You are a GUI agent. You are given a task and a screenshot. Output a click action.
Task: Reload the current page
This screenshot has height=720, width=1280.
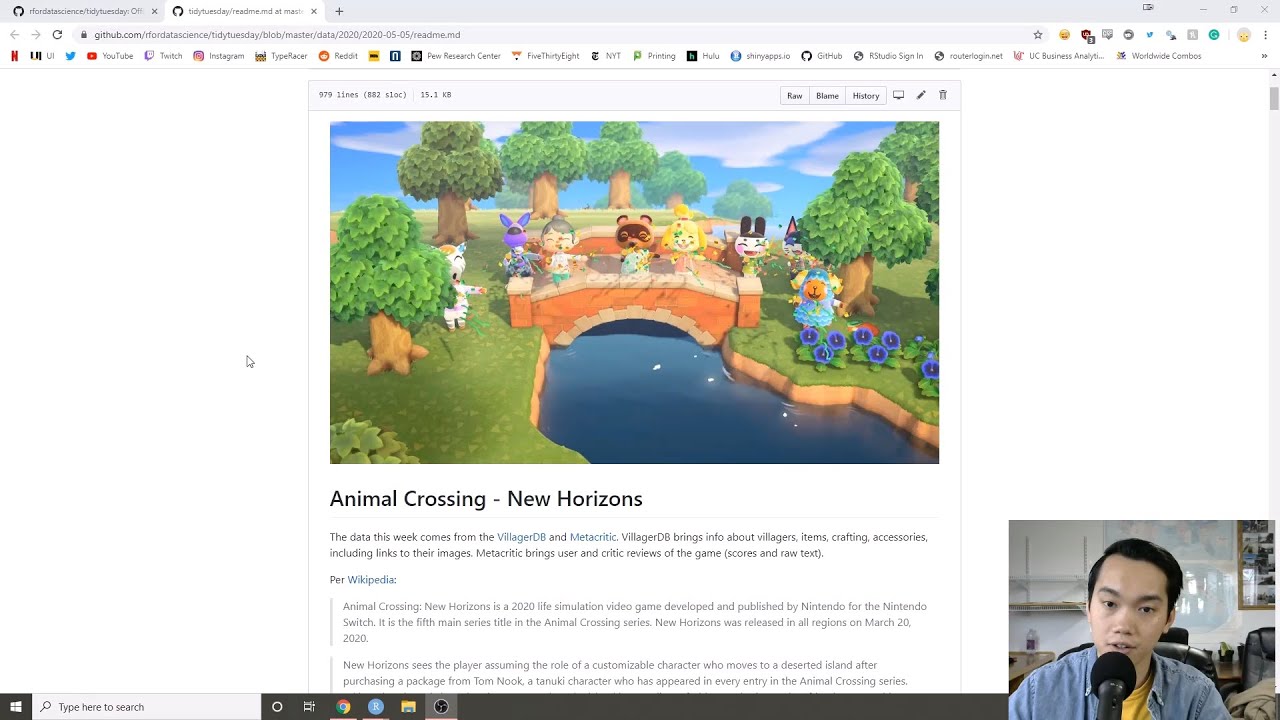pos(57,35)
